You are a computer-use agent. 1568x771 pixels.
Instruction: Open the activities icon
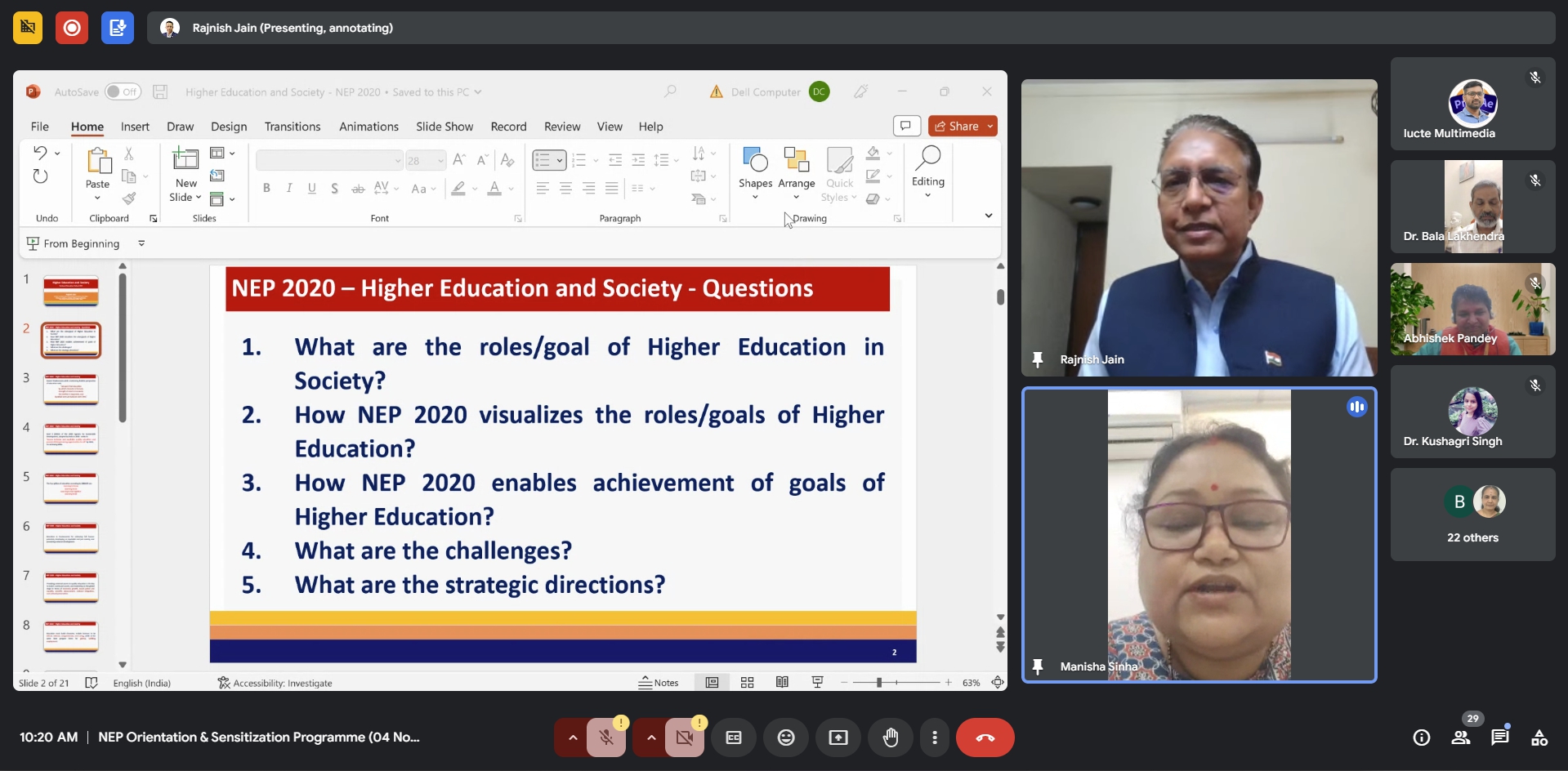(x=1539, y=738)
